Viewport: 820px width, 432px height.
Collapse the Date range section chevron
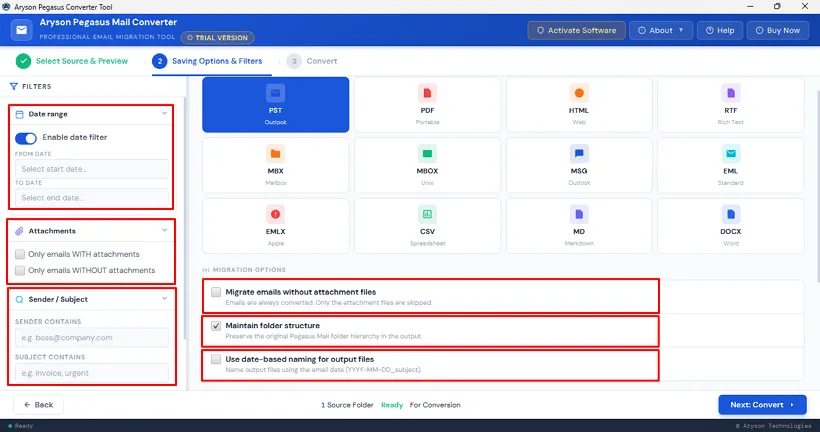coord(164,113)
